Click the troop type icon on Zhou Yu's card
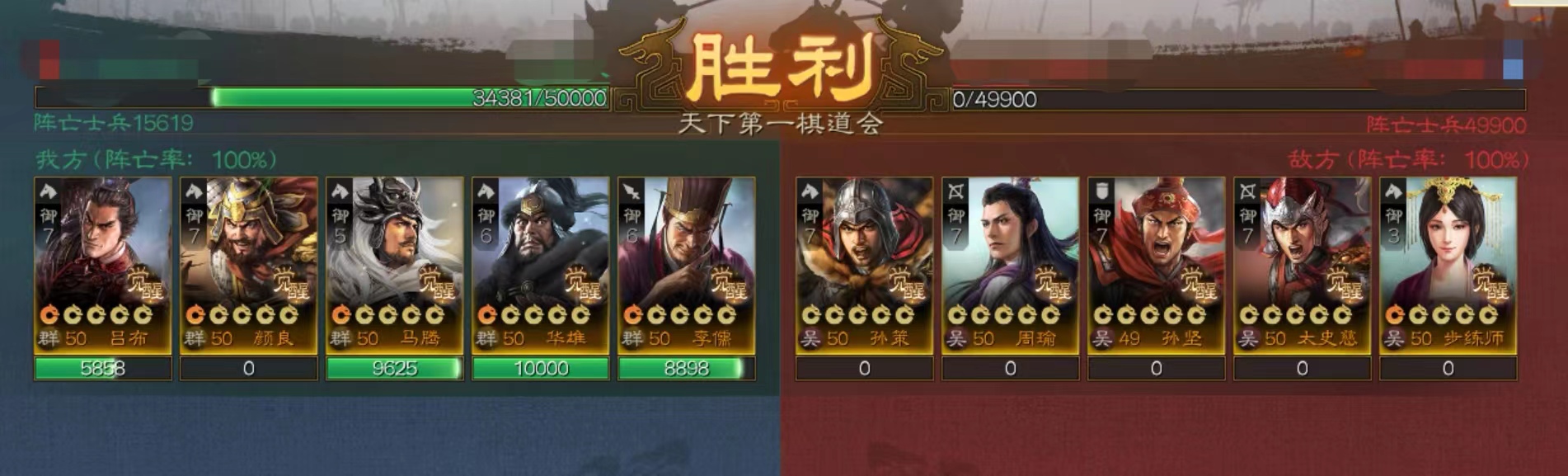Image resolution: width=1568 pixels, height=476 pixels. point(955,192)
